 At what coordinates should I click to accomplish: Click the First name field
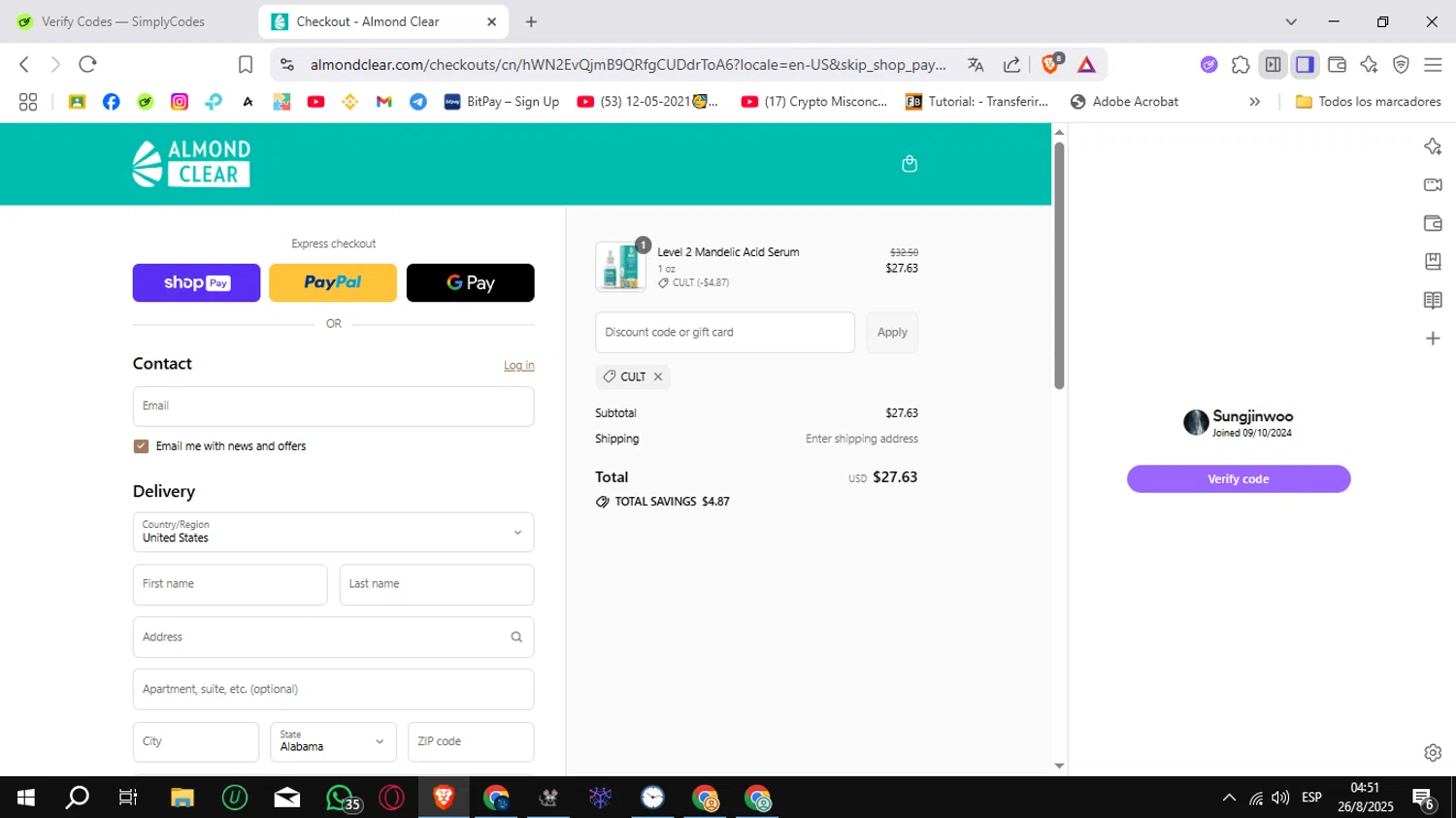230,585
